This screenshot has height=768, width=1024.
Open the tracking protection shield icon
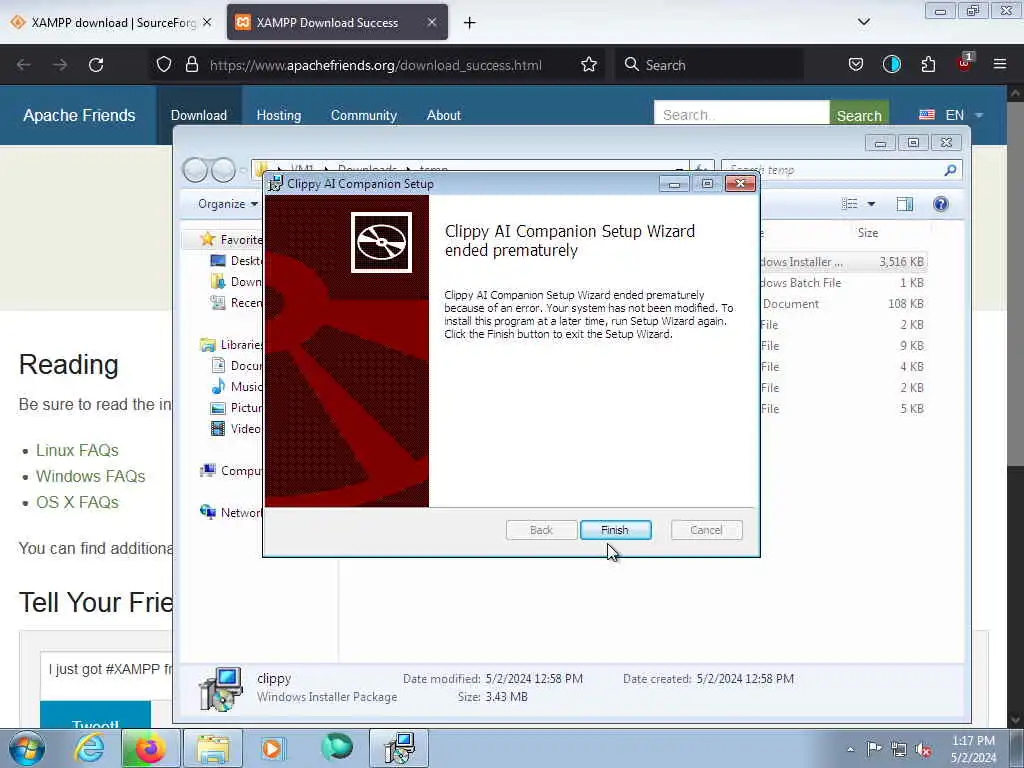164,65
